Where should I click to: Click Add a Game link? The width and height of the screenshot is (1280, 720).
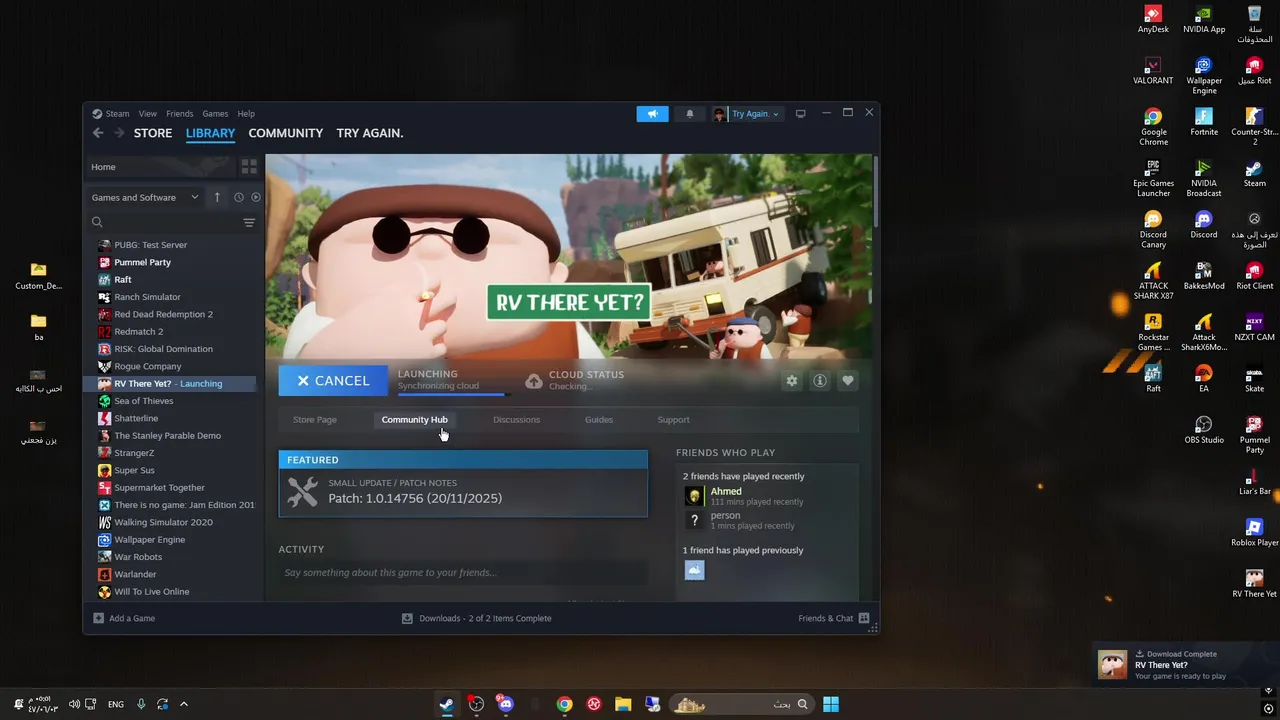tap(132, 618)
